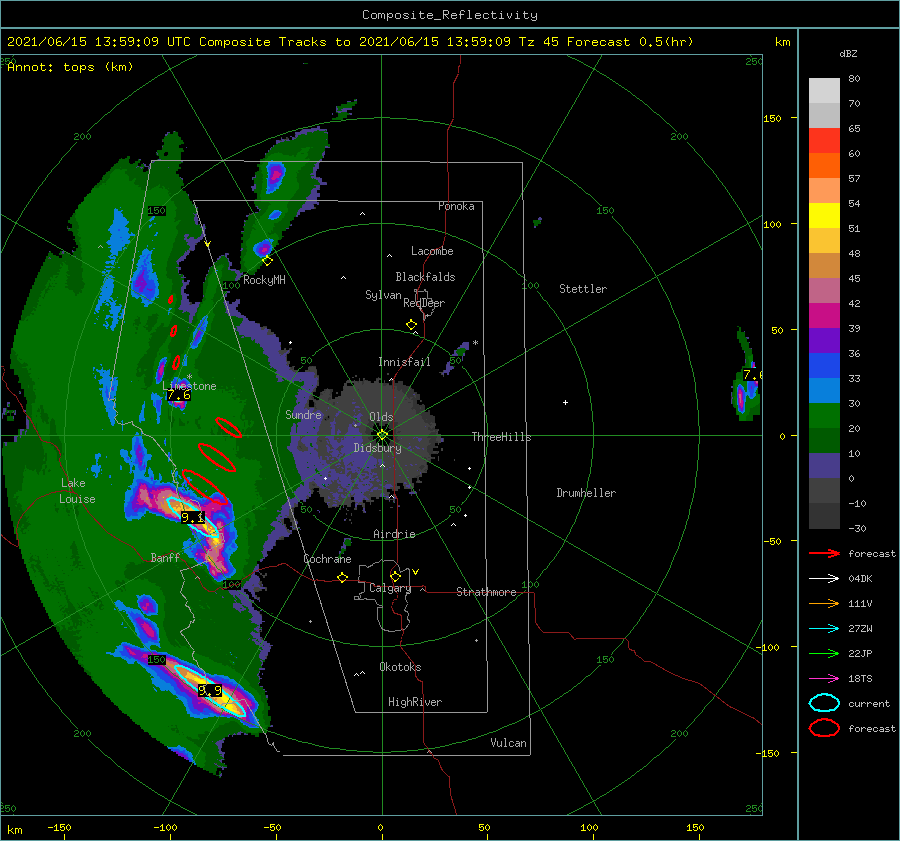Screen dimensions: 900x841
Task: Click the yellow diamond marker below RedDeer
Action: point(412,325)
